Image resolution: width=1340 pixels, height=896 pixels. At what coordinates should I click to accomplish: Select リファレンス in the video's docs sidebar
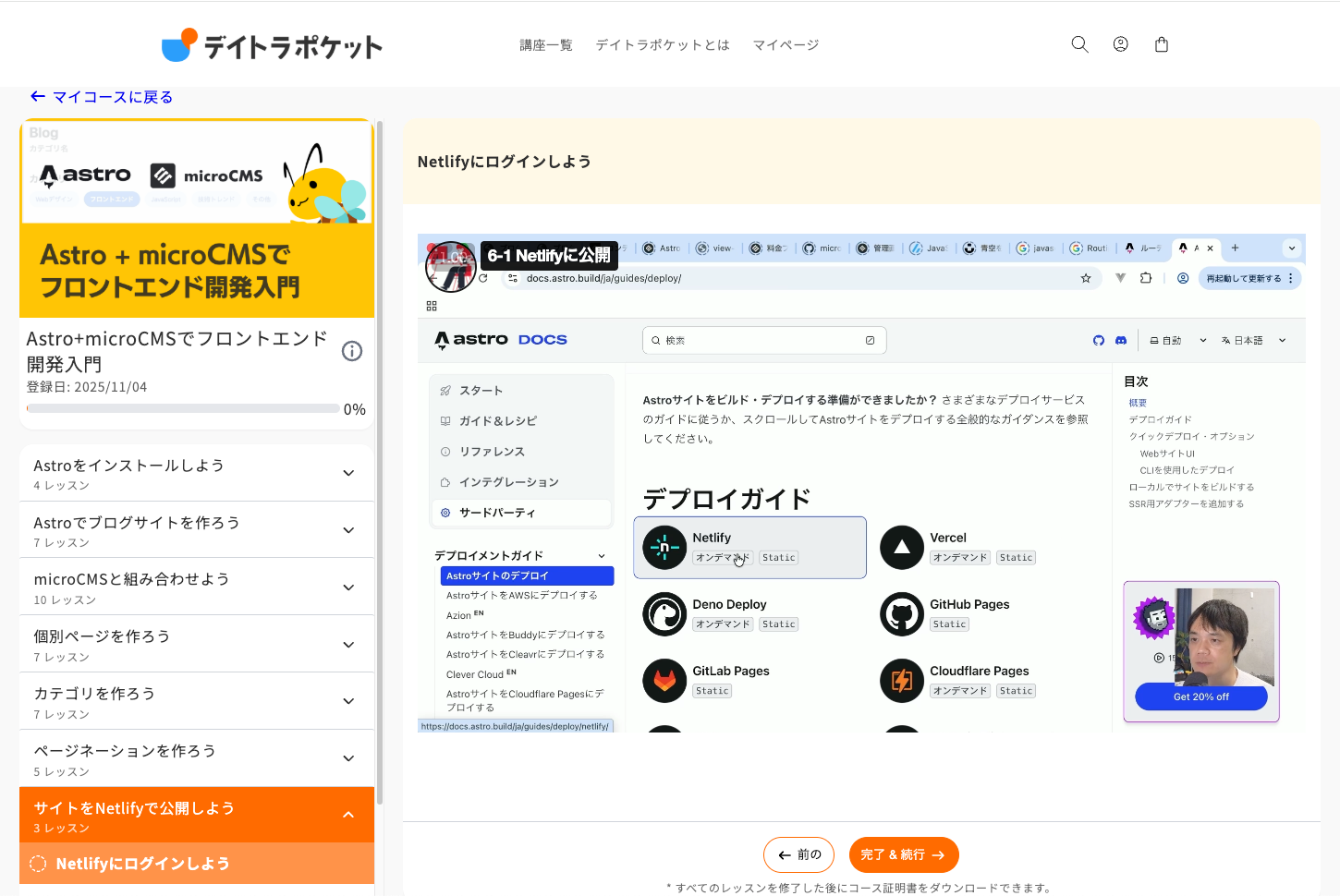point(521,452)
